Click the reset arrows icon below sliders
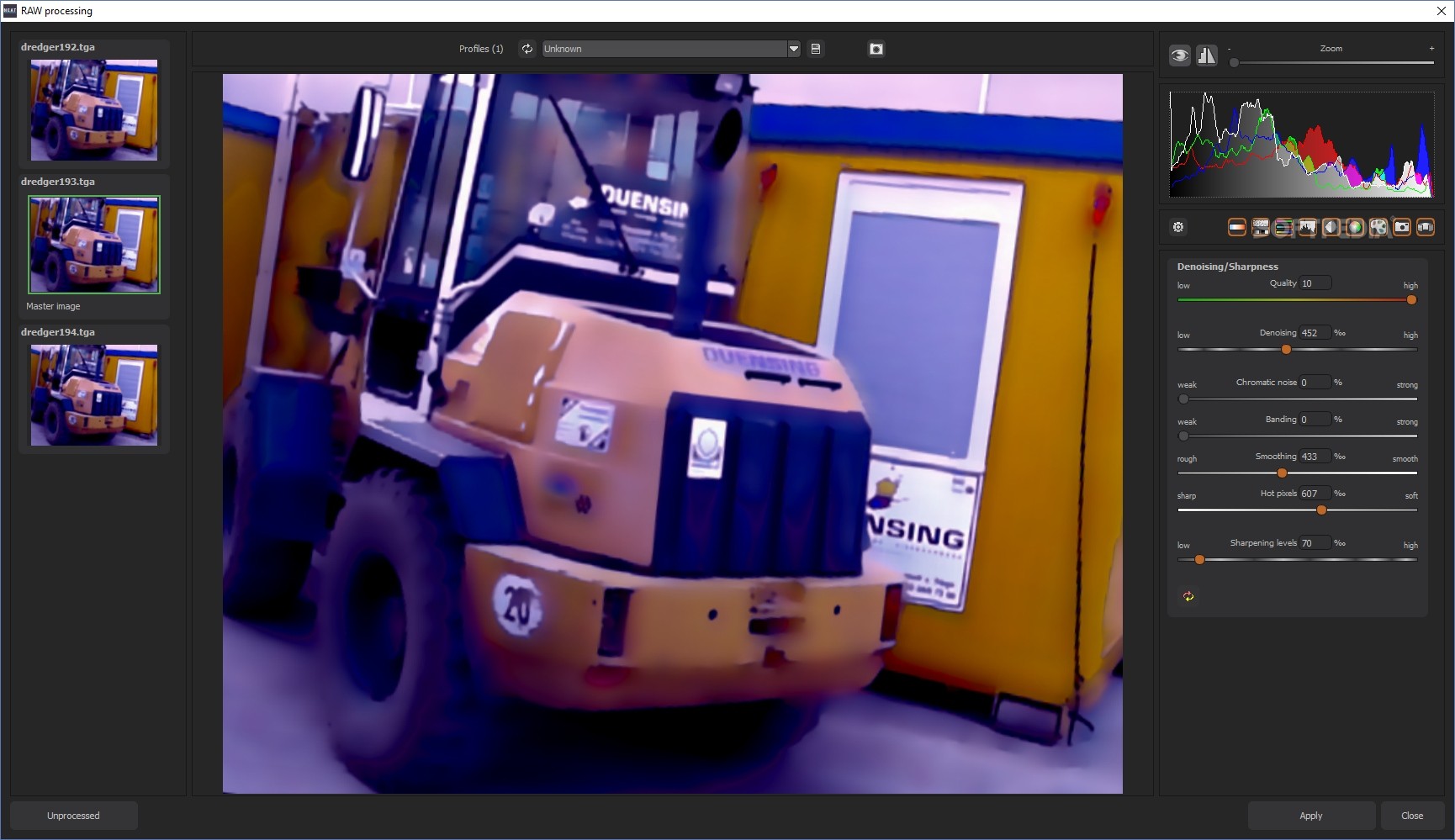The image size is (1455, 840). tap(1188, 596)
